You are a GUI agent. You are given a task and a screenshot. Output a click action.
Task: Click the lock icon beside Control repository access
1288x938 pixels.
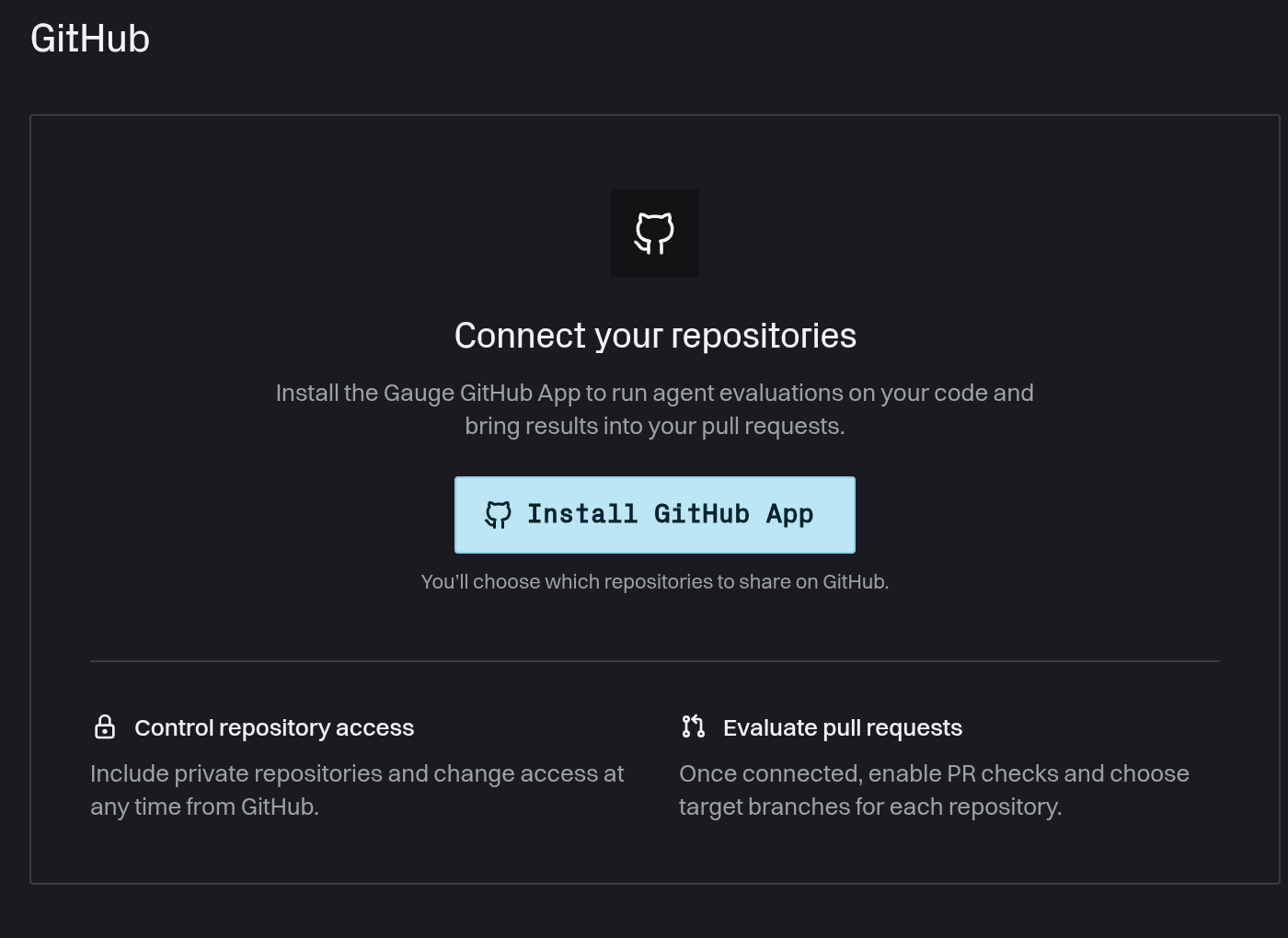point(105,726)
